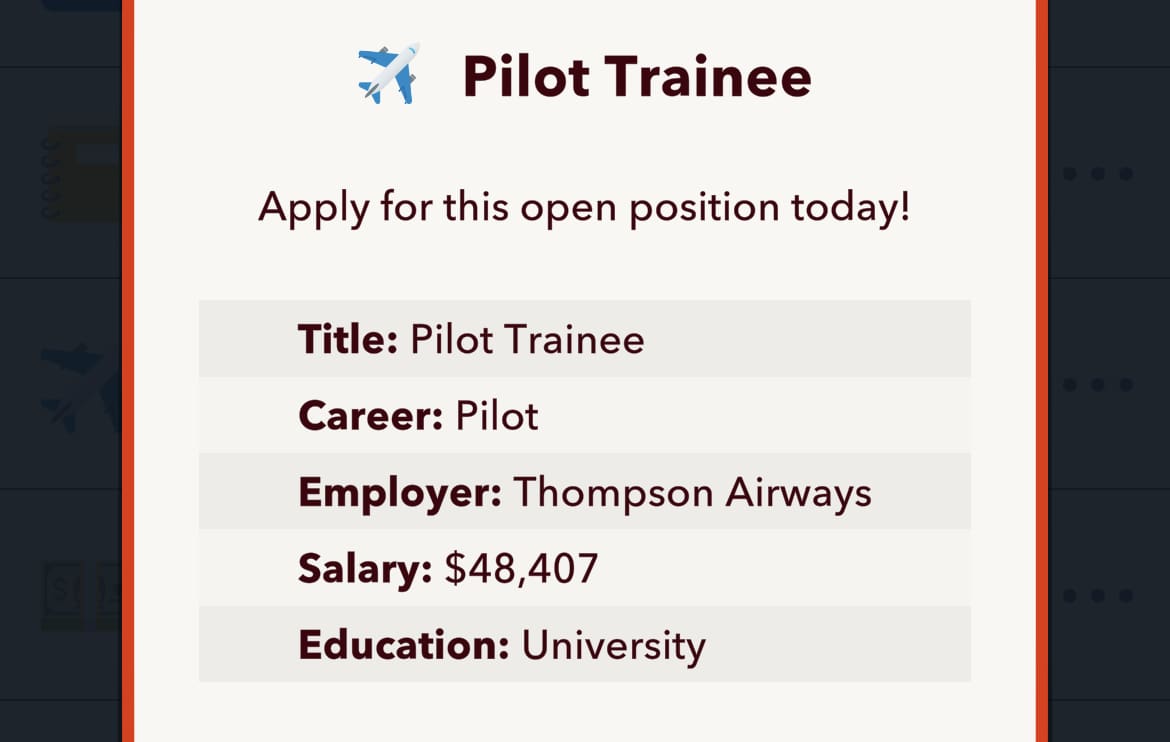Click the Pilot Trainee dialog title
The image size is (1170, 742).
point(637,74)
